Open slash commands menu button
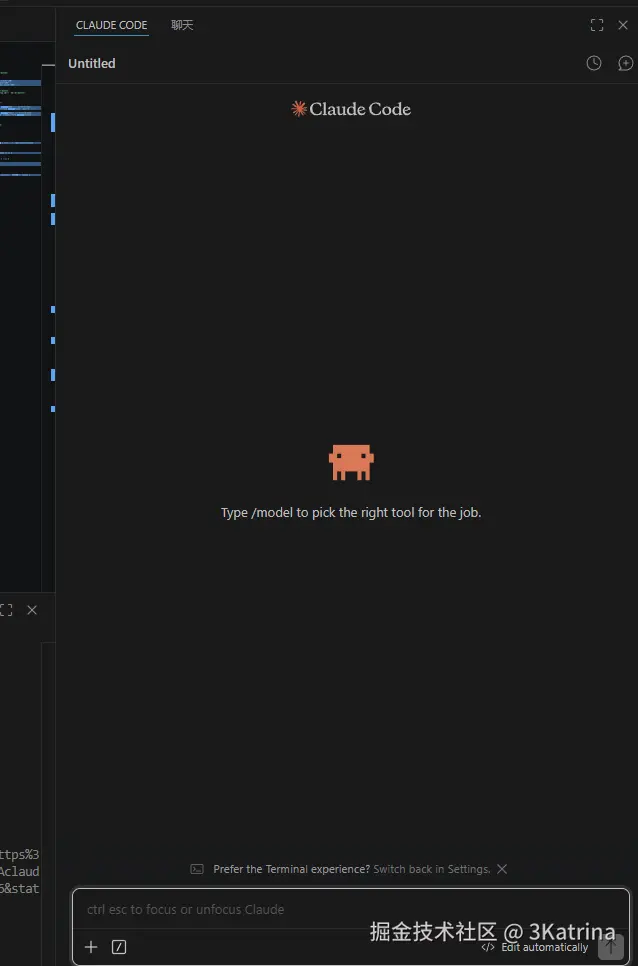638x966 pixels. (x=119, y=947)
